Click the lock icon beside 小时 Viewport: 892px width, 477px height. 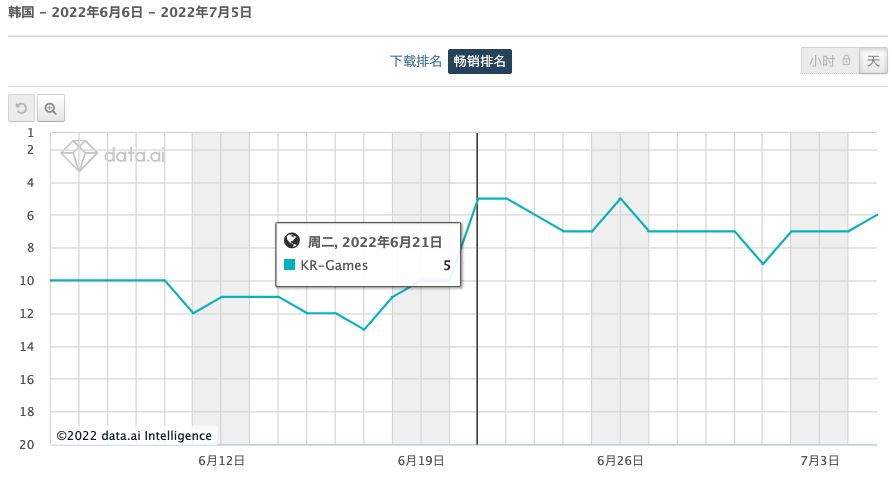[846, 61]
